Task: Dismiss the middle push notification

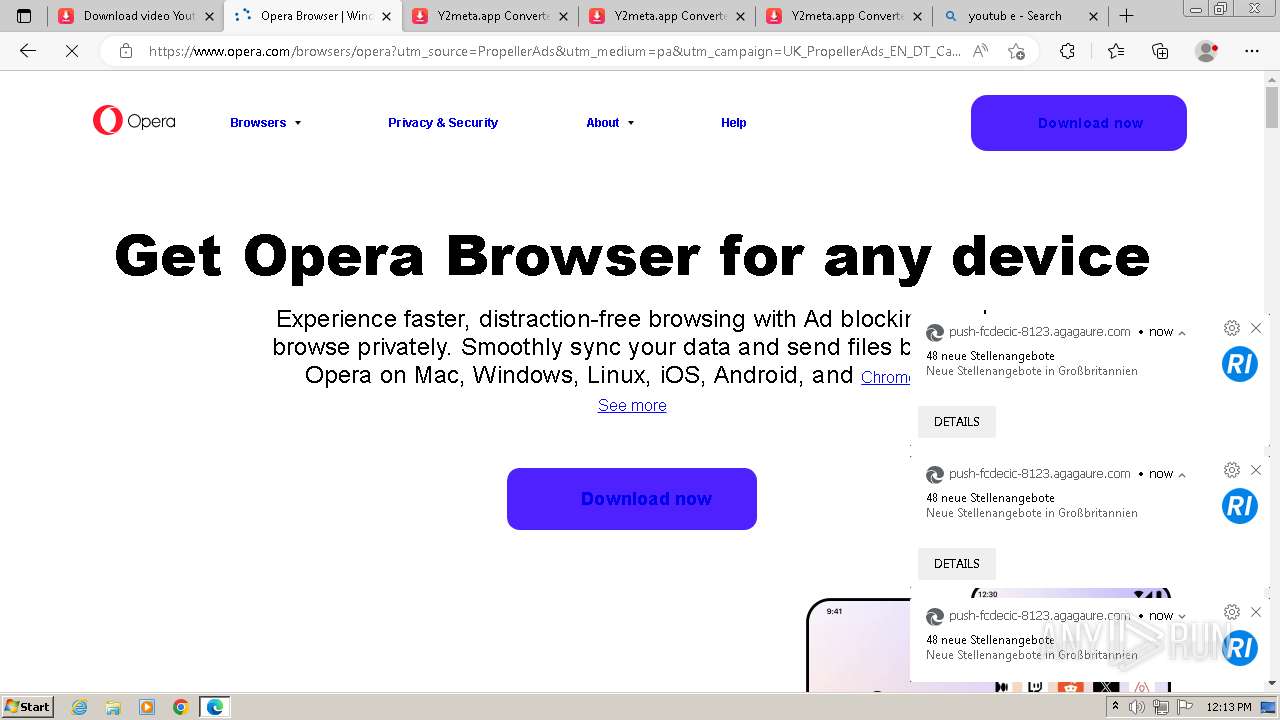Action: point(1256,470)
